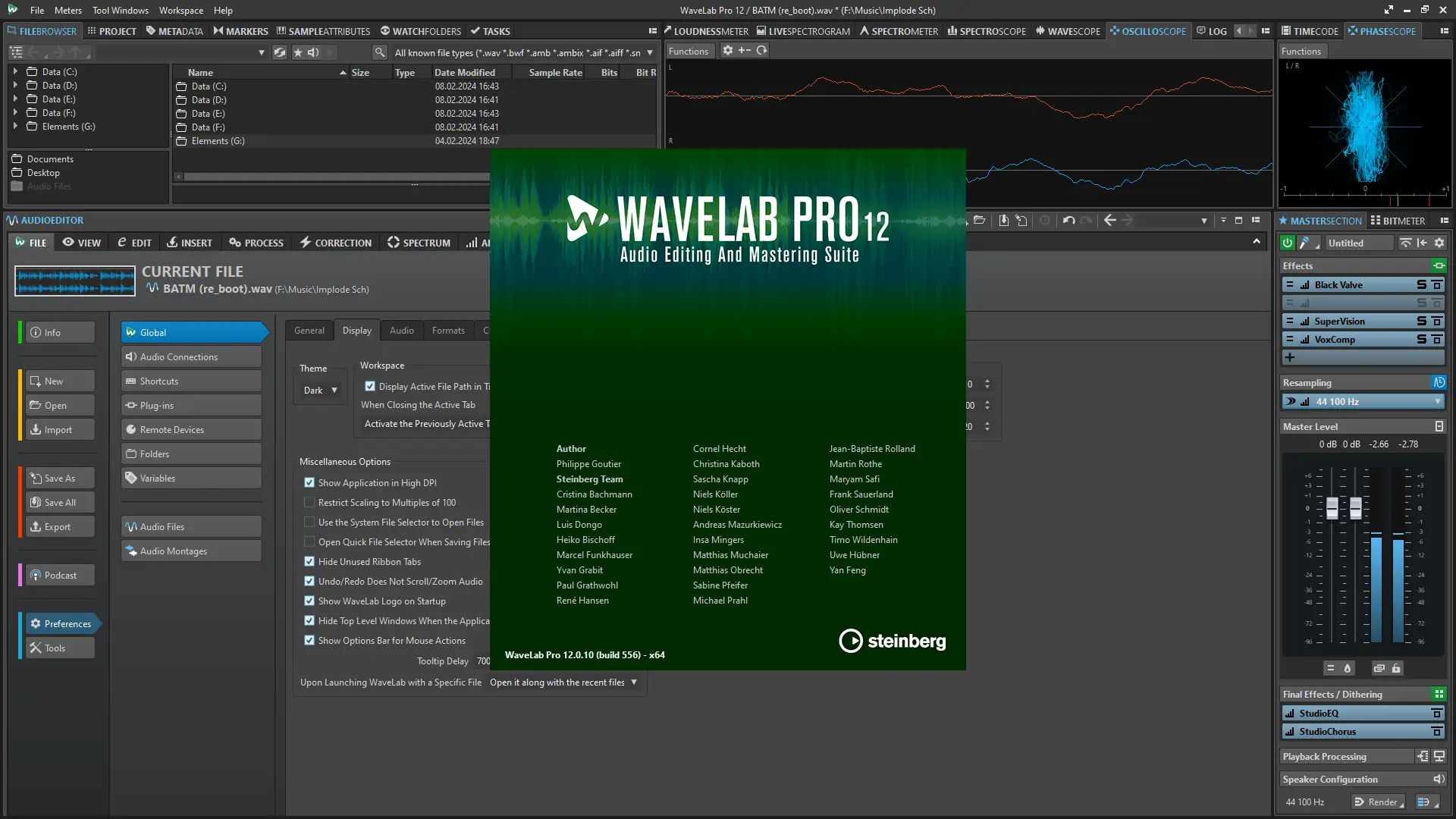Expand the Data (C:) drive in the tree

point(16,71)
